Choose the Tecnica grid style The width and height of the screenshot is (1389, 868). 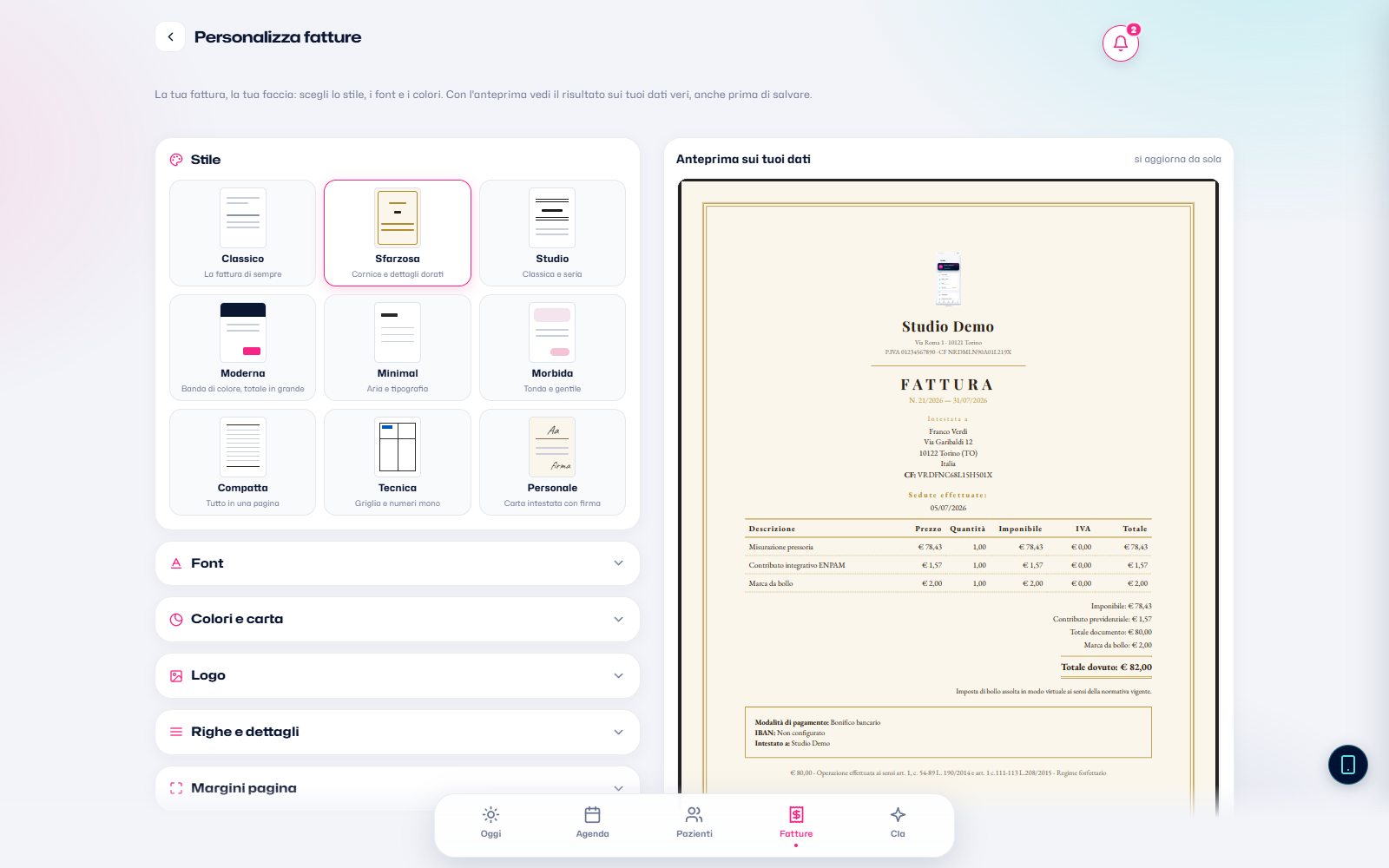pos(398,462)
